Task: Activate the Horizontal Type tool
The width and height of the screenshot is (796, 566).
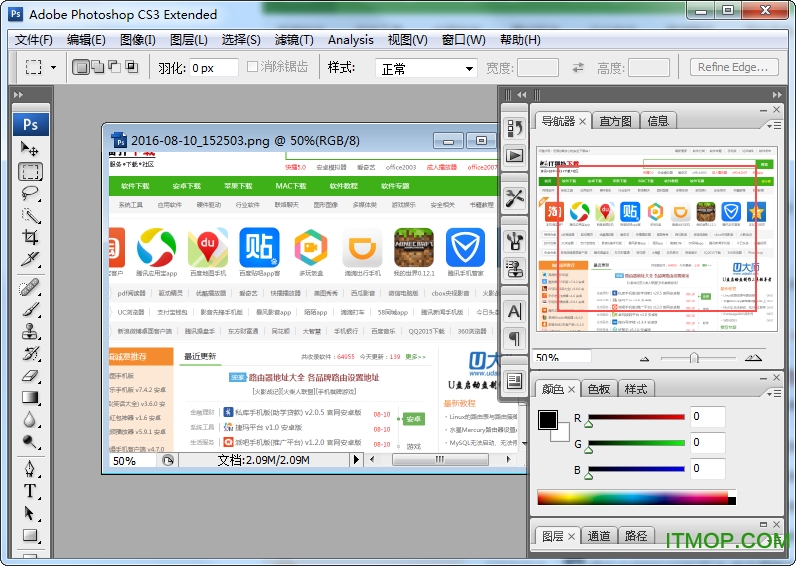Action: tap(30, 491)
